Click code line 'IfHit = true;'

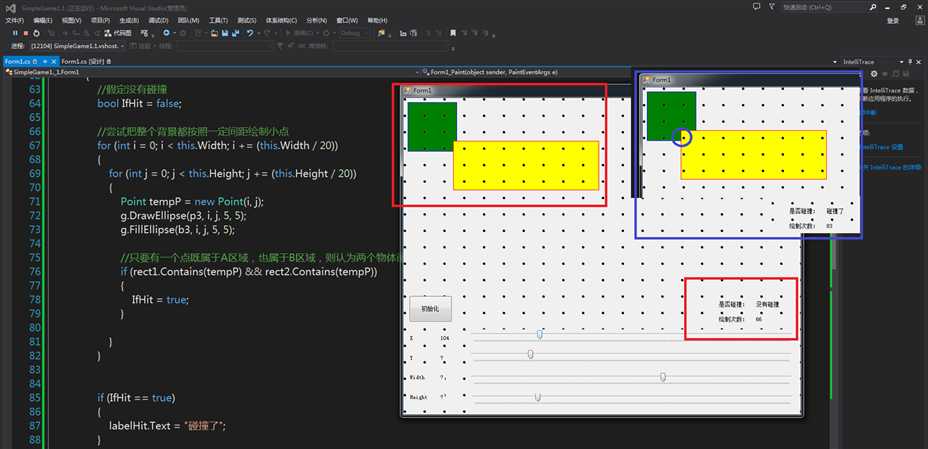160,300
